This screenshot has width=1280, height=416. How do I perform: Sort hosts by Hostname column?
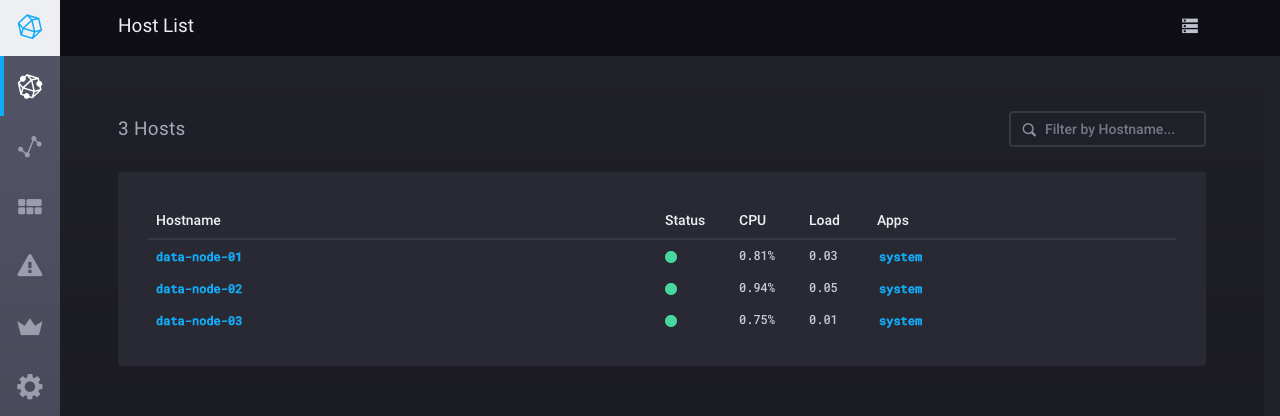(x=188, y=220)
